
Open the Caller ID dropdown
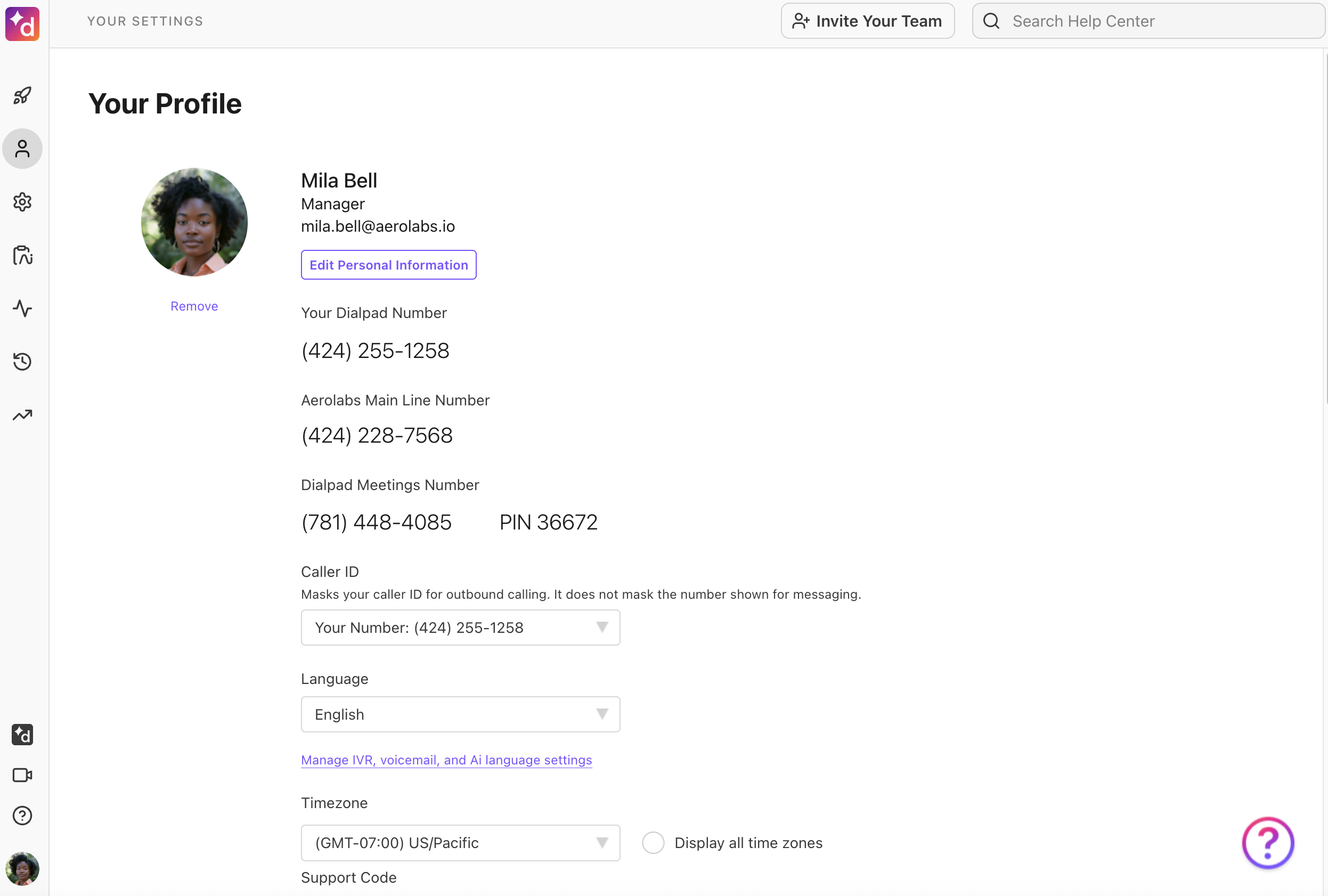click(x=461, y=628)
